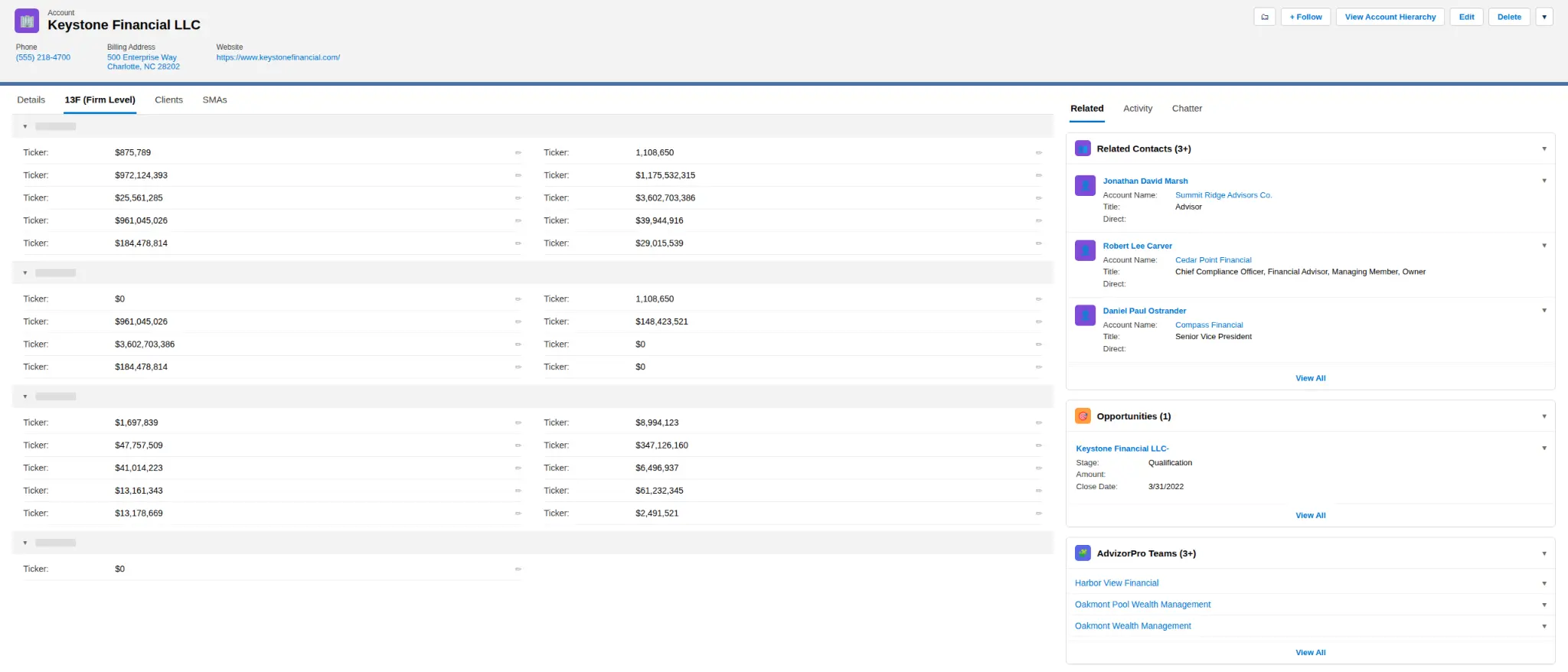Follow this account using the + Follow button

[x=1305, y=17]
